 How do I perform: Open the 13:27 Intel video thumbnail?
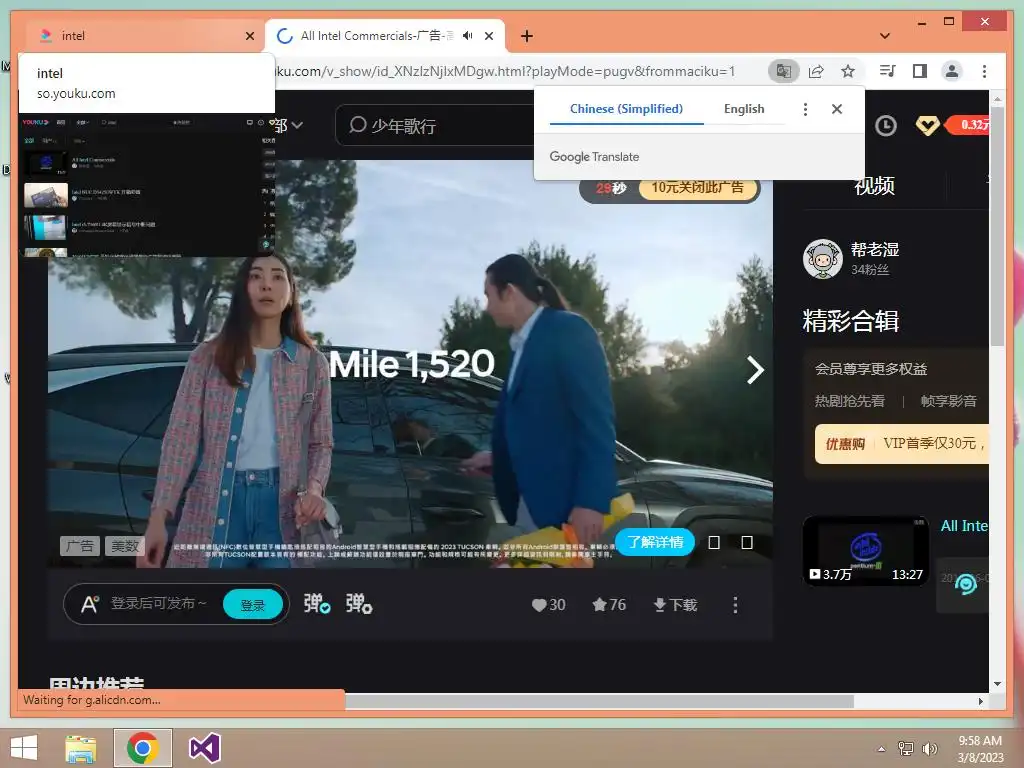[866, 551]
